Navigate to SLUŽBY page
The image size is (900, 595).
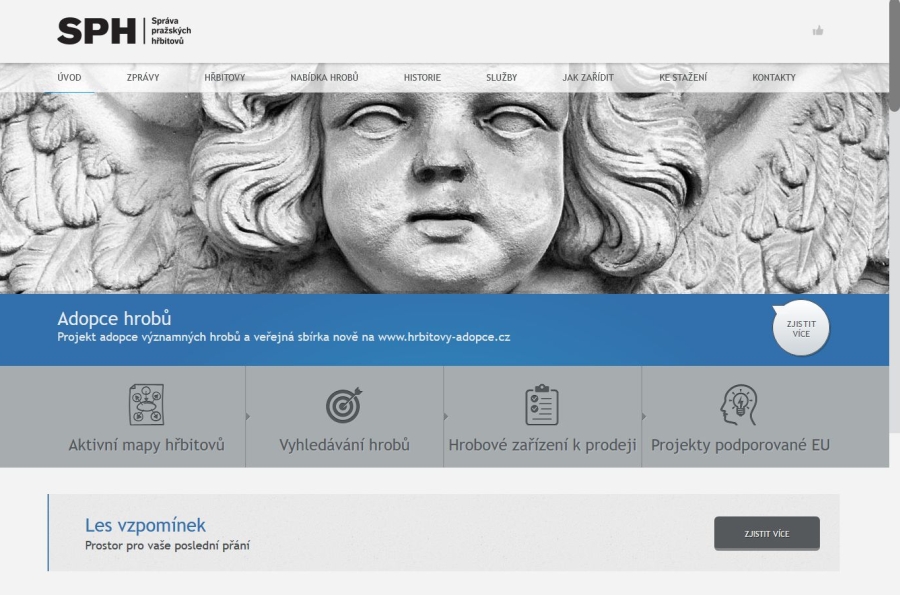click(x=501, y=78)
